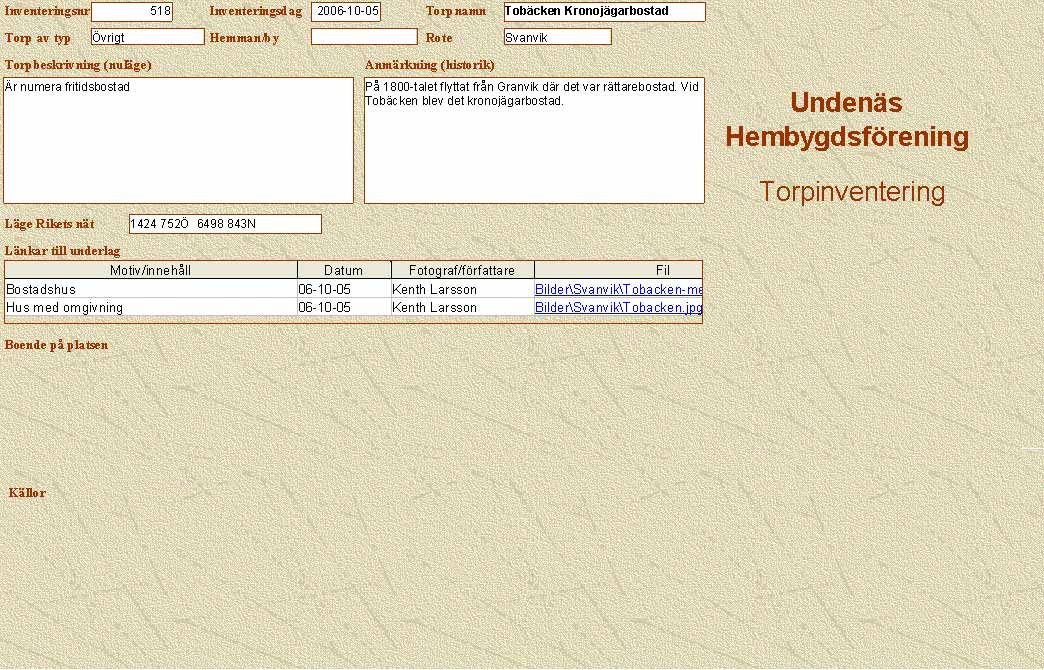The height and width of the screenshot is (670, 1044).
Task: Focus the Torp av typ field
Action: point(147,37)
